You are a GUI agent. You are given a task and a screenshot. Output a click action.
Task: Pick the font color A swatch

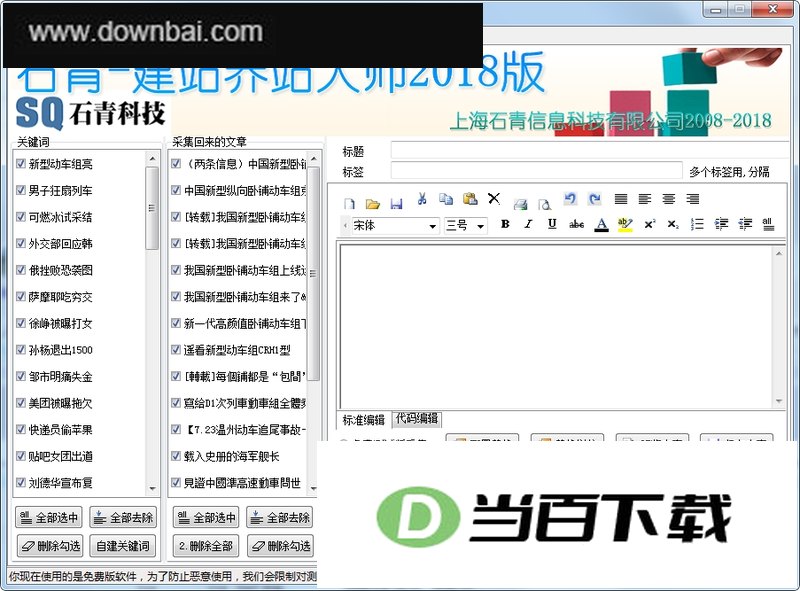[x=602, y=225]
